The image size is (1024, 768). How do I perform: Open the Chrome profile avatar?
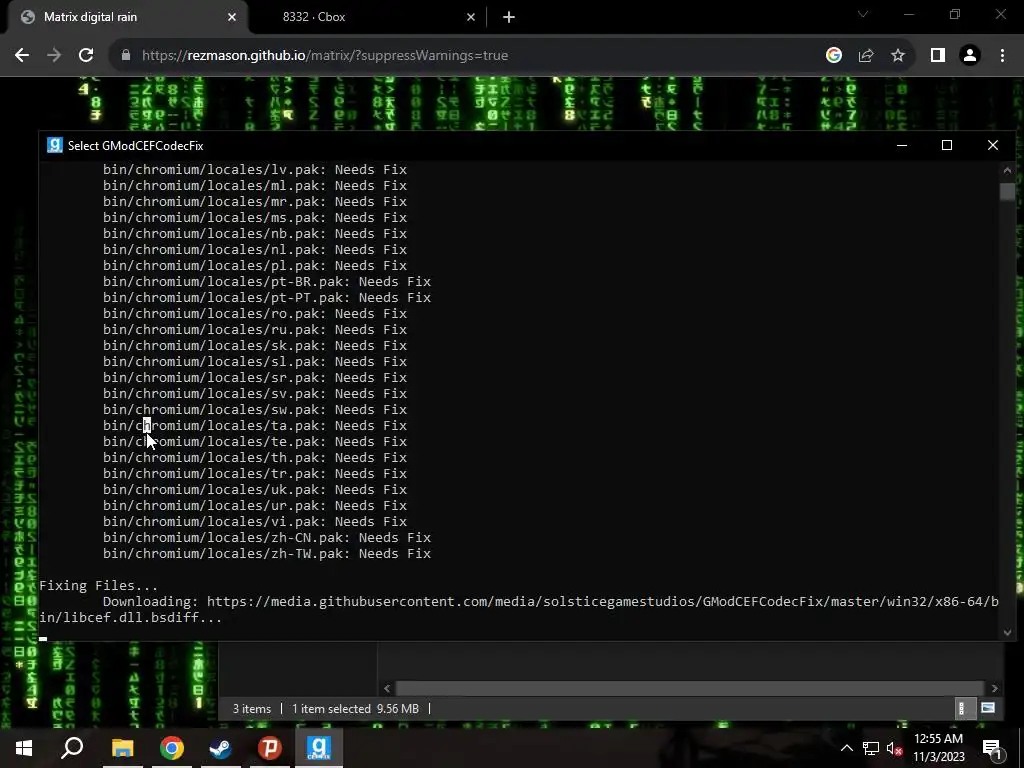970,56
